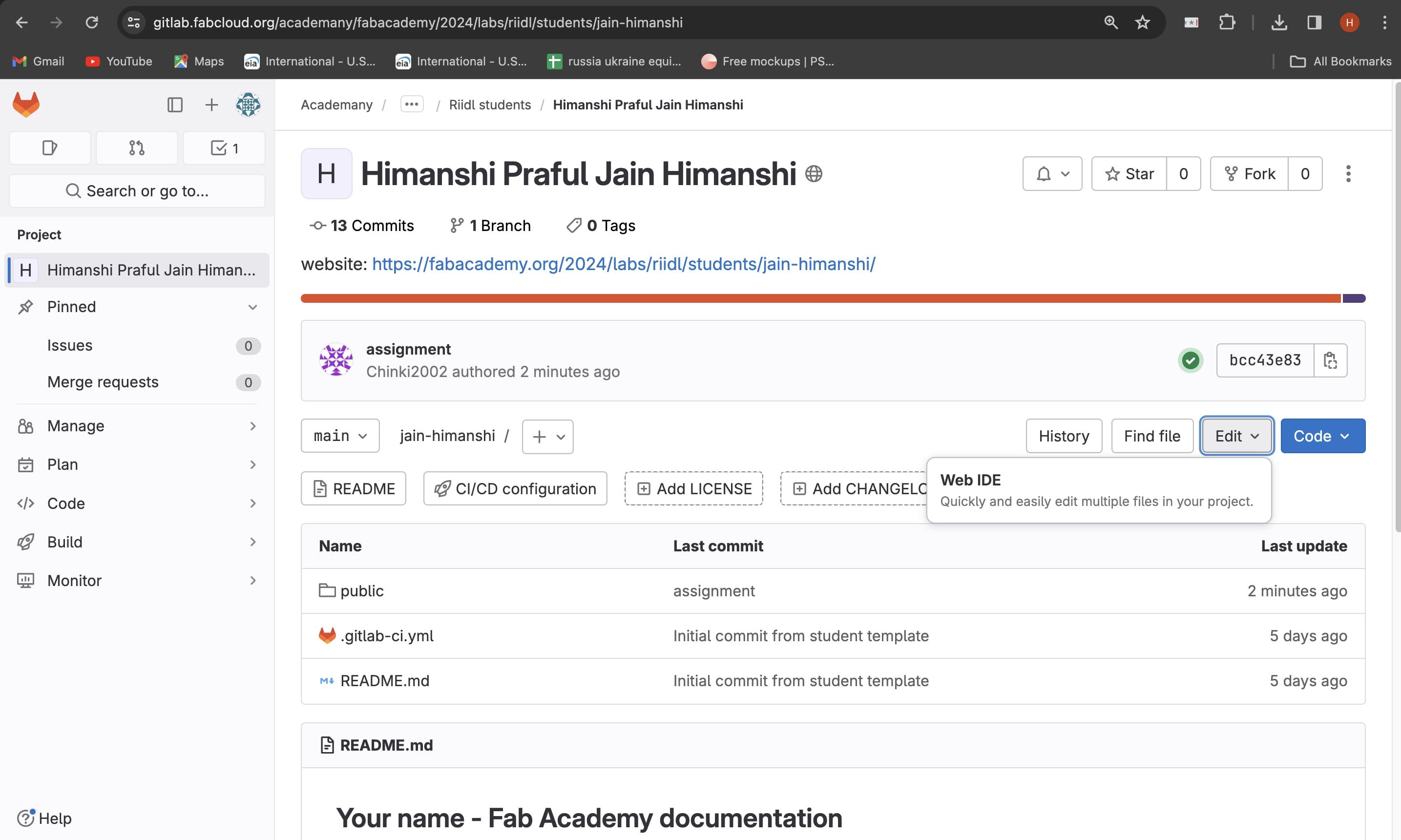
Task: Click Academany breadcrumb
Action: tap(336, 105)
